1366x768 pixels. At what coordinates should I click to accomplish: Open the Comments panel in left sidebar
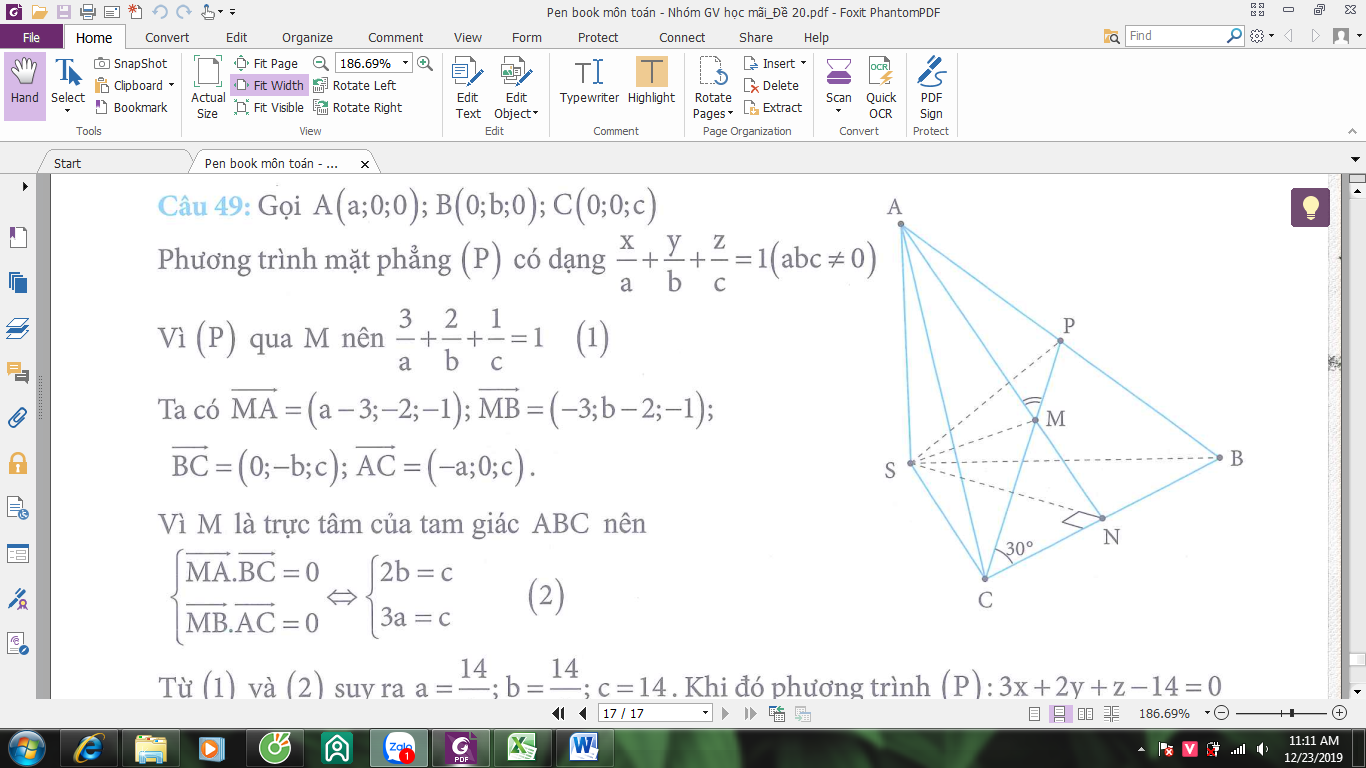point(18,373)
